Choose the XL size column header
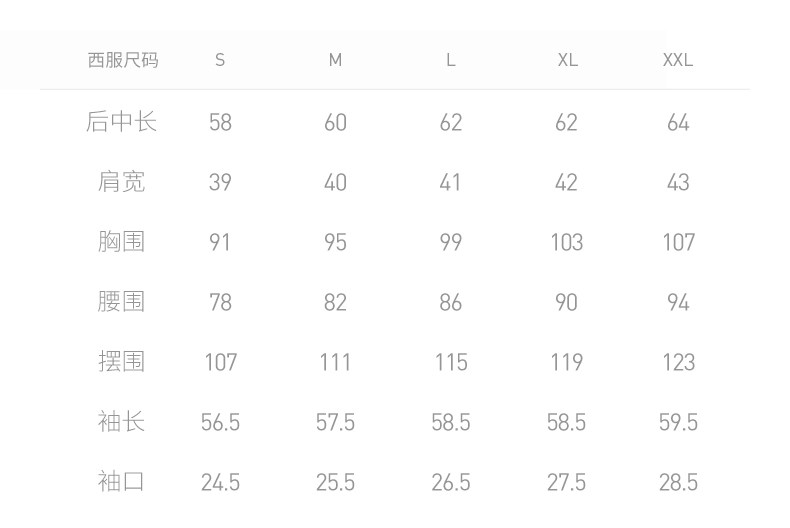Viewport: 790px width, 528px height. point(567,60)
